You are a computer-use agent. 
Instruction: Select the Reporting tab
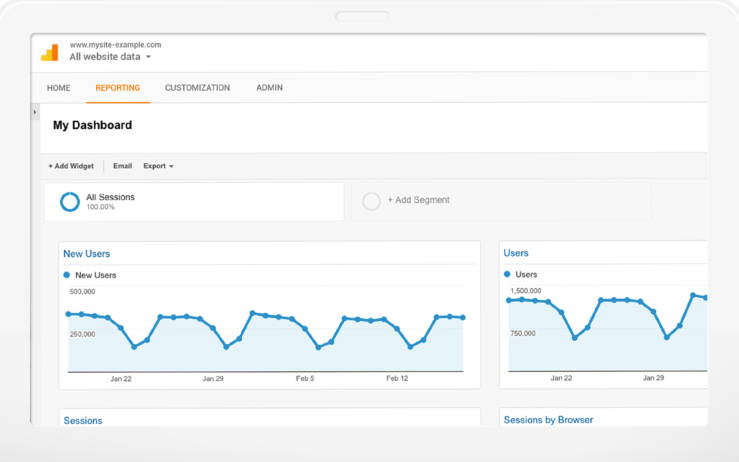coord(118,88)
